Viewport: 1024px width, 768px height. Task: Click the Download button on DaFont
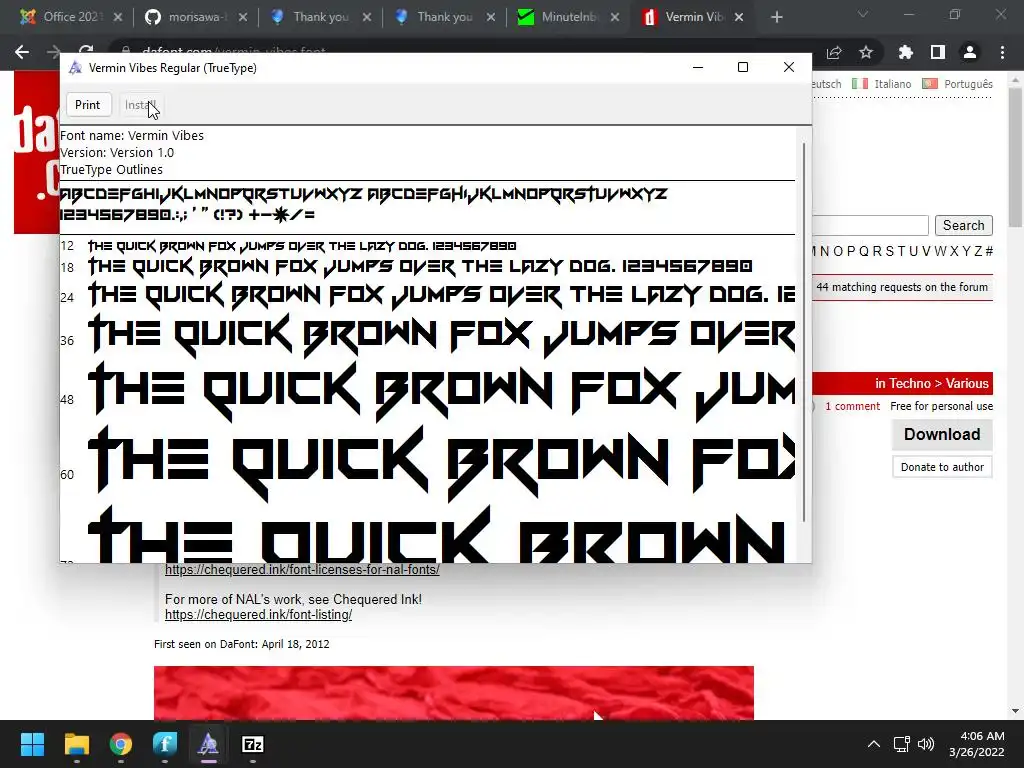[x=942, y=434]
